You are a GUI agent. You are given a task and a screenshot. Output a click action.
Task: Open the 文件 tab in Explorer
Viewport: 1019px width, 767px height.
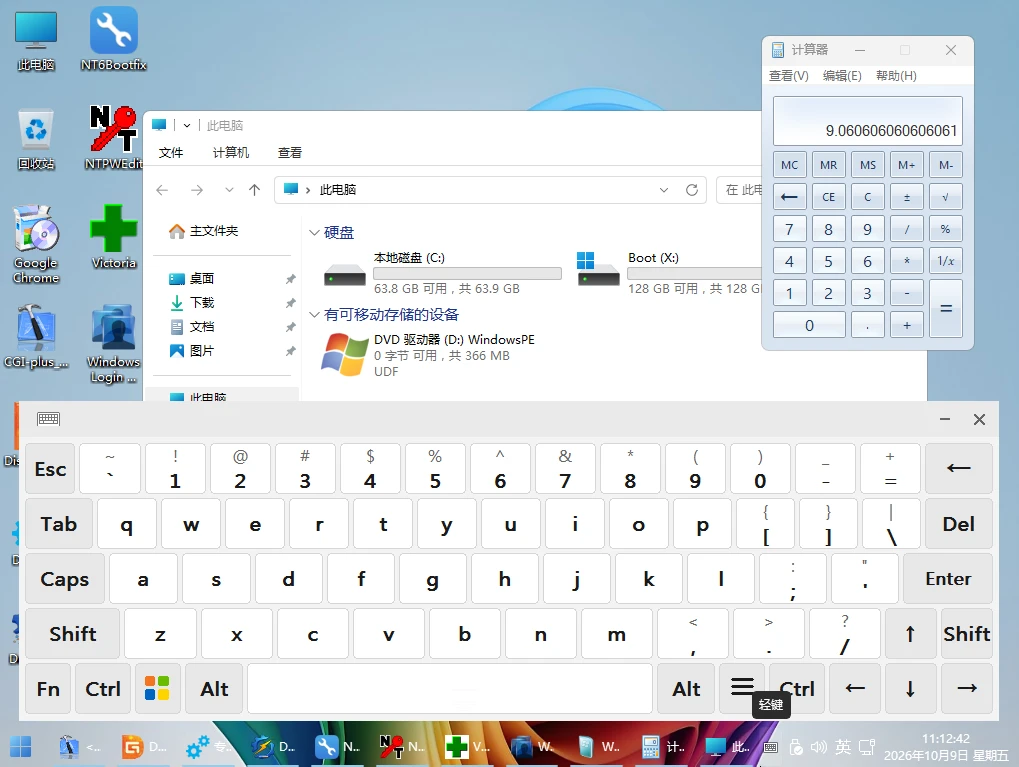point(171,153)
